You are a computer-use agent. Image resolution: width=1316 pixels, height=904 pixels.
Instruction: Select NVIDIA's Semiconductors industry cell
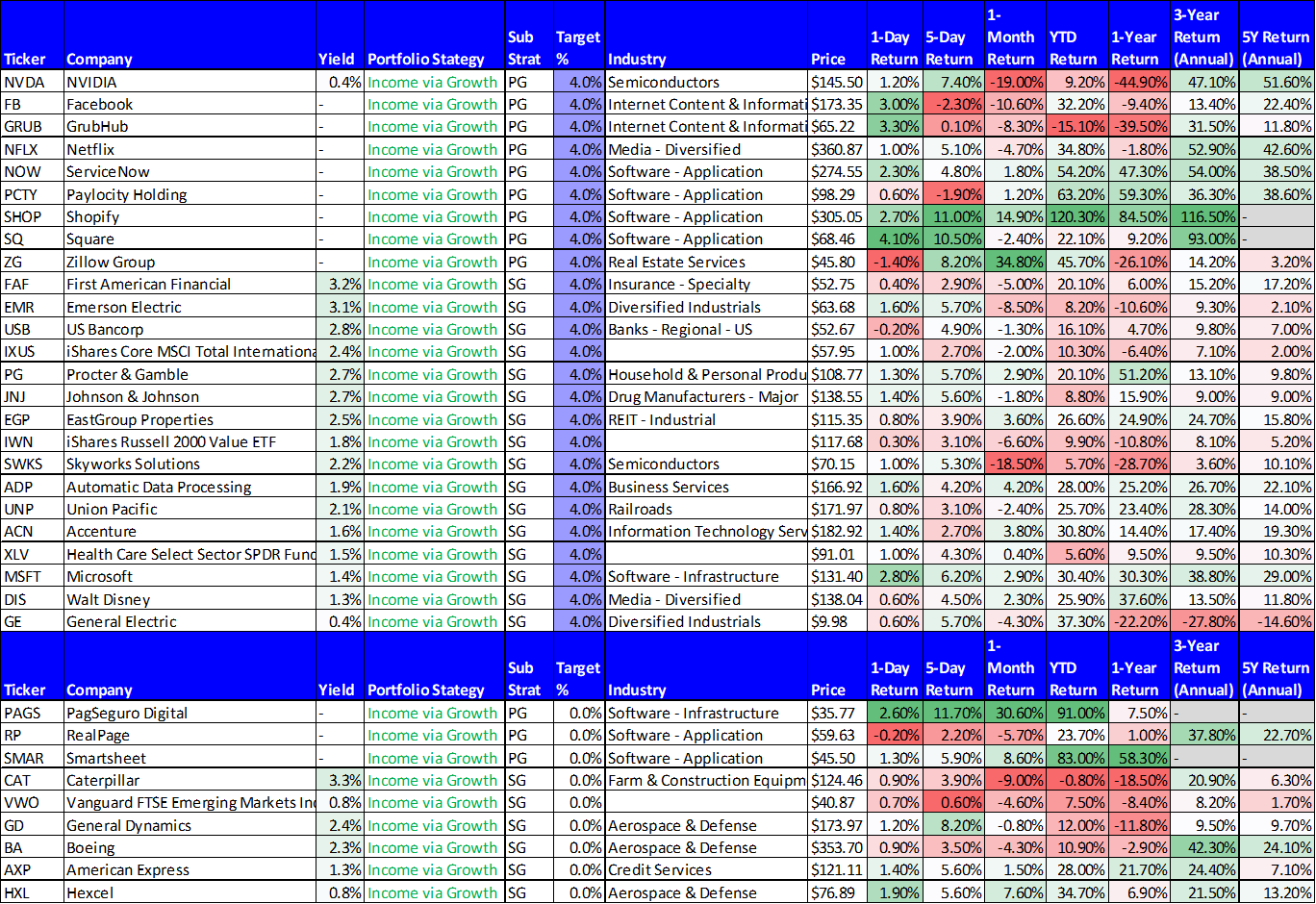point(707,82)
